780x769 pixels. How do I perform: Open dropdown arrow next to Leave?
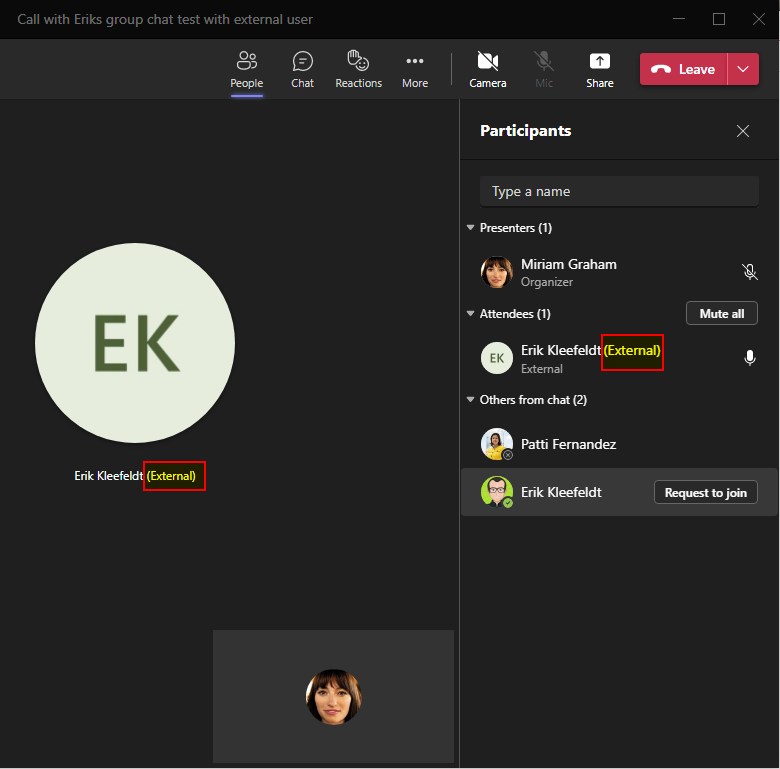743,69
